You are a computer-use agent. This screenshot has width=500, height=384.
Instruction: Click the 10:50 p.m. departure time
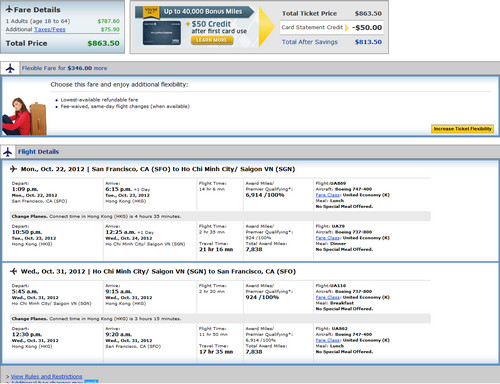[x=27, y=232]
